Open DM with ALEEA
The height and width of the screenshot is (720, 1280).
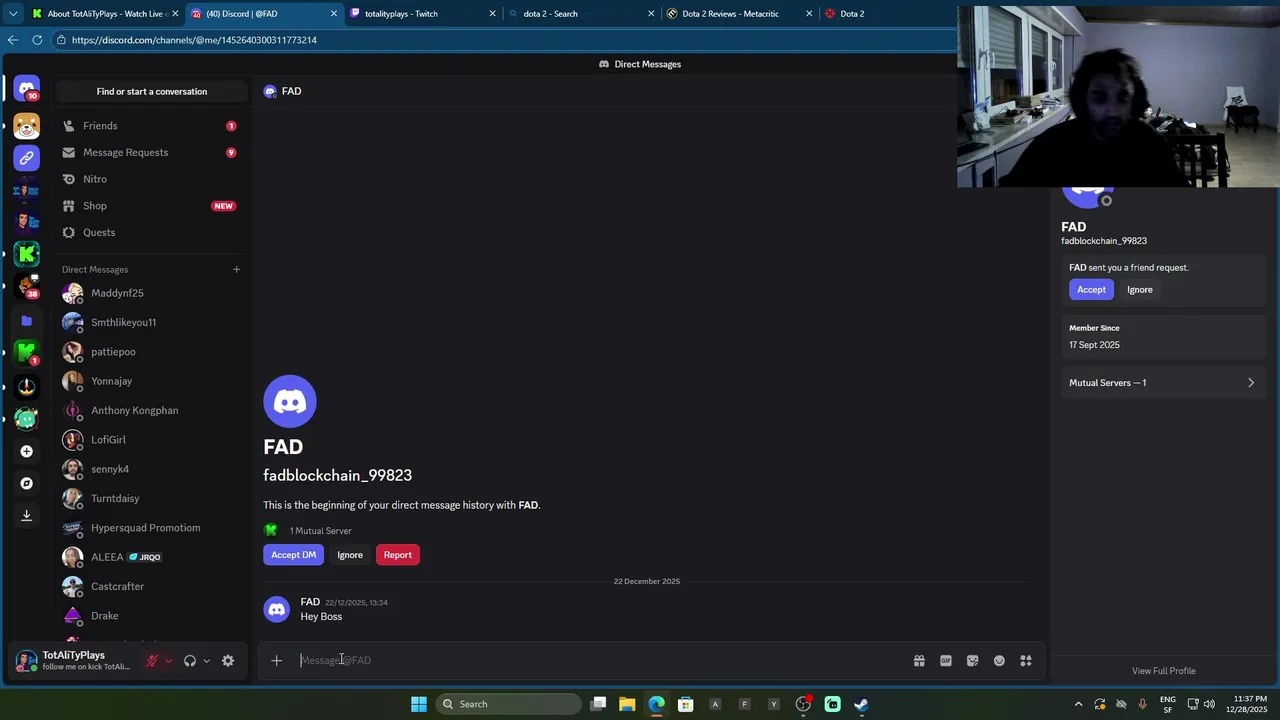pyautogui.click(x=152, y=557)
